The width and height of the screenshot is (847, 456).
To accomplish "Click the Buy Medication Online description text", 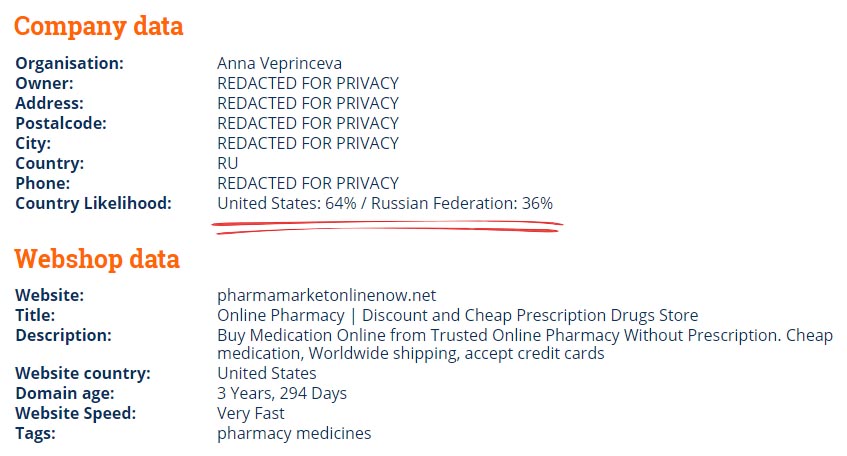I will coord(525,344).
